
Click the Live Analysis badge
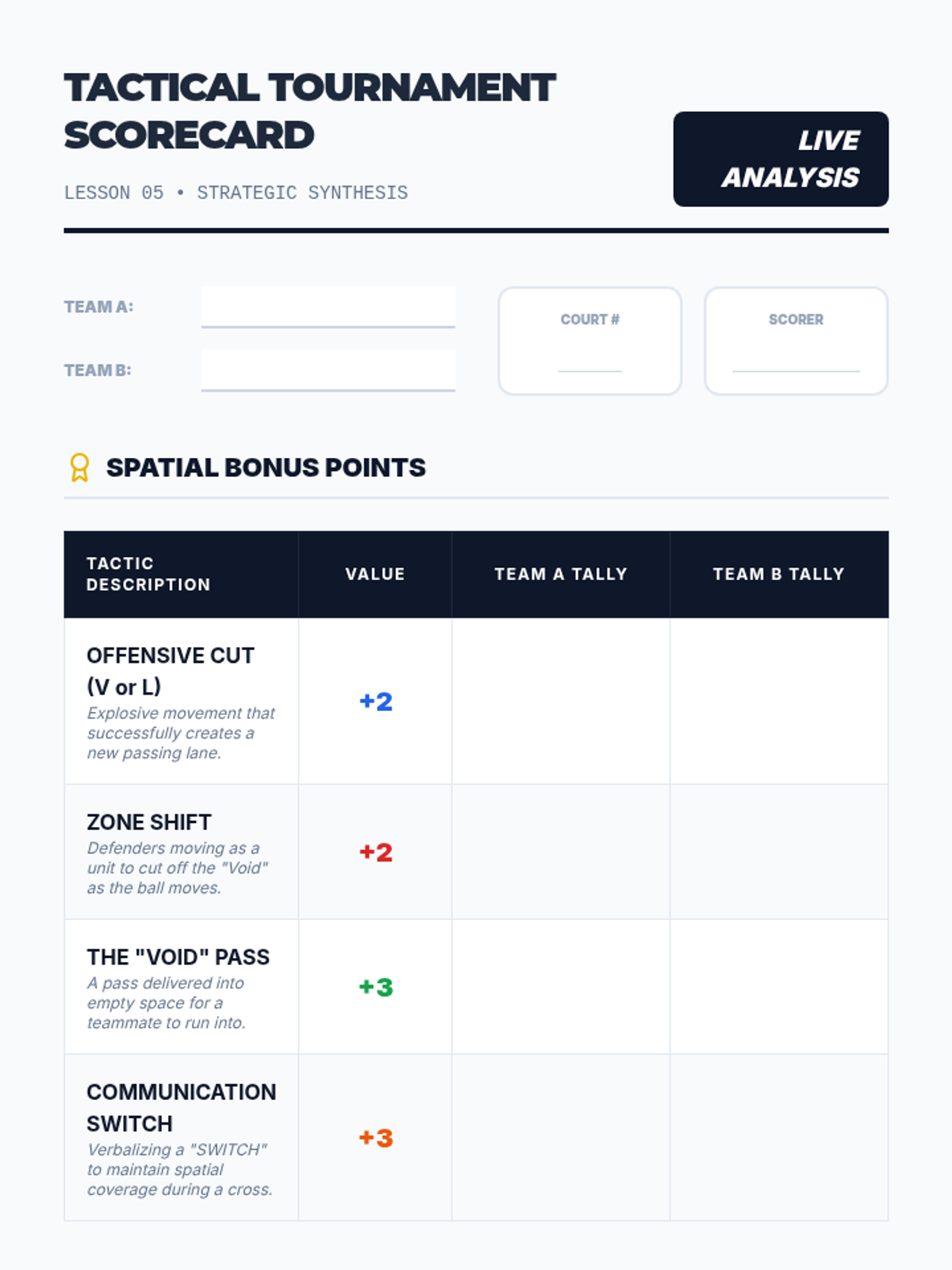781,159
